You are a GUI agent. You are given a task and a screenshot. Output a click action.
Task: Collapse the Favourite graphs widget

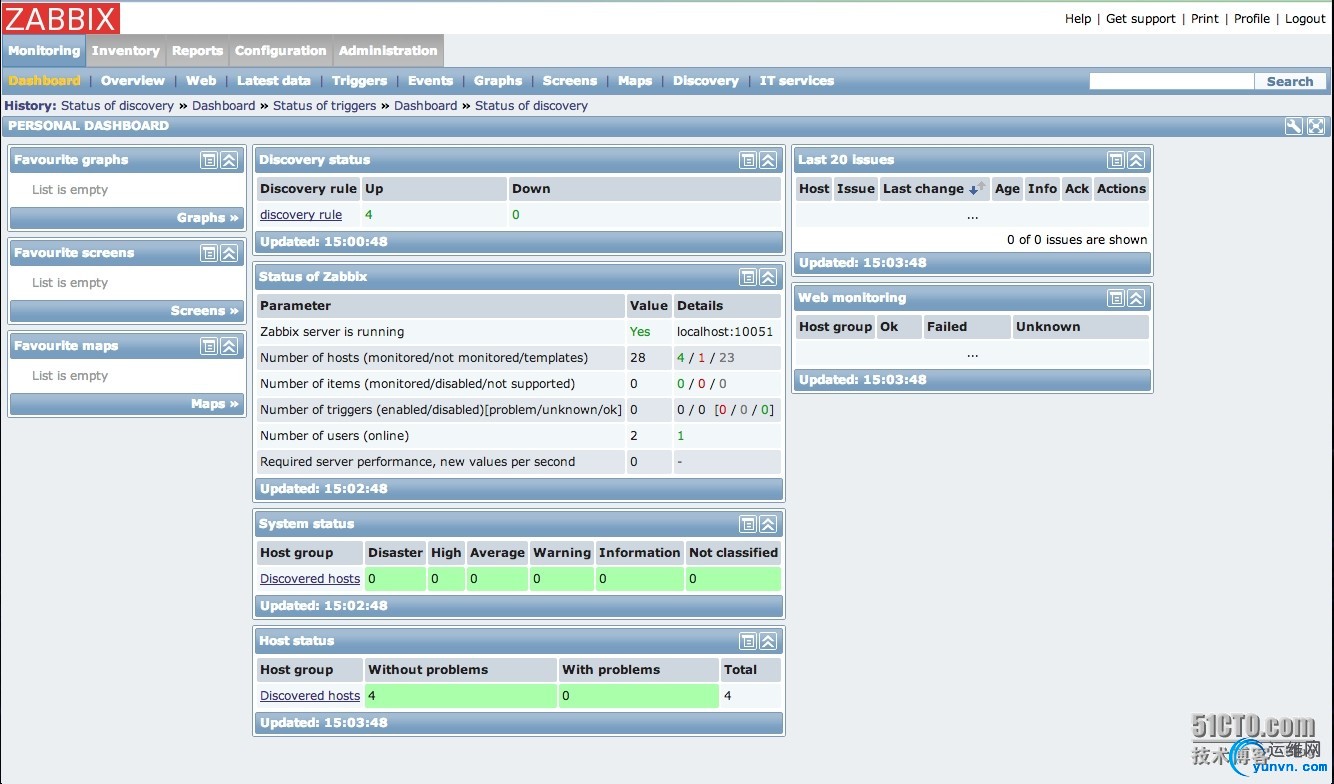point(229,160)
